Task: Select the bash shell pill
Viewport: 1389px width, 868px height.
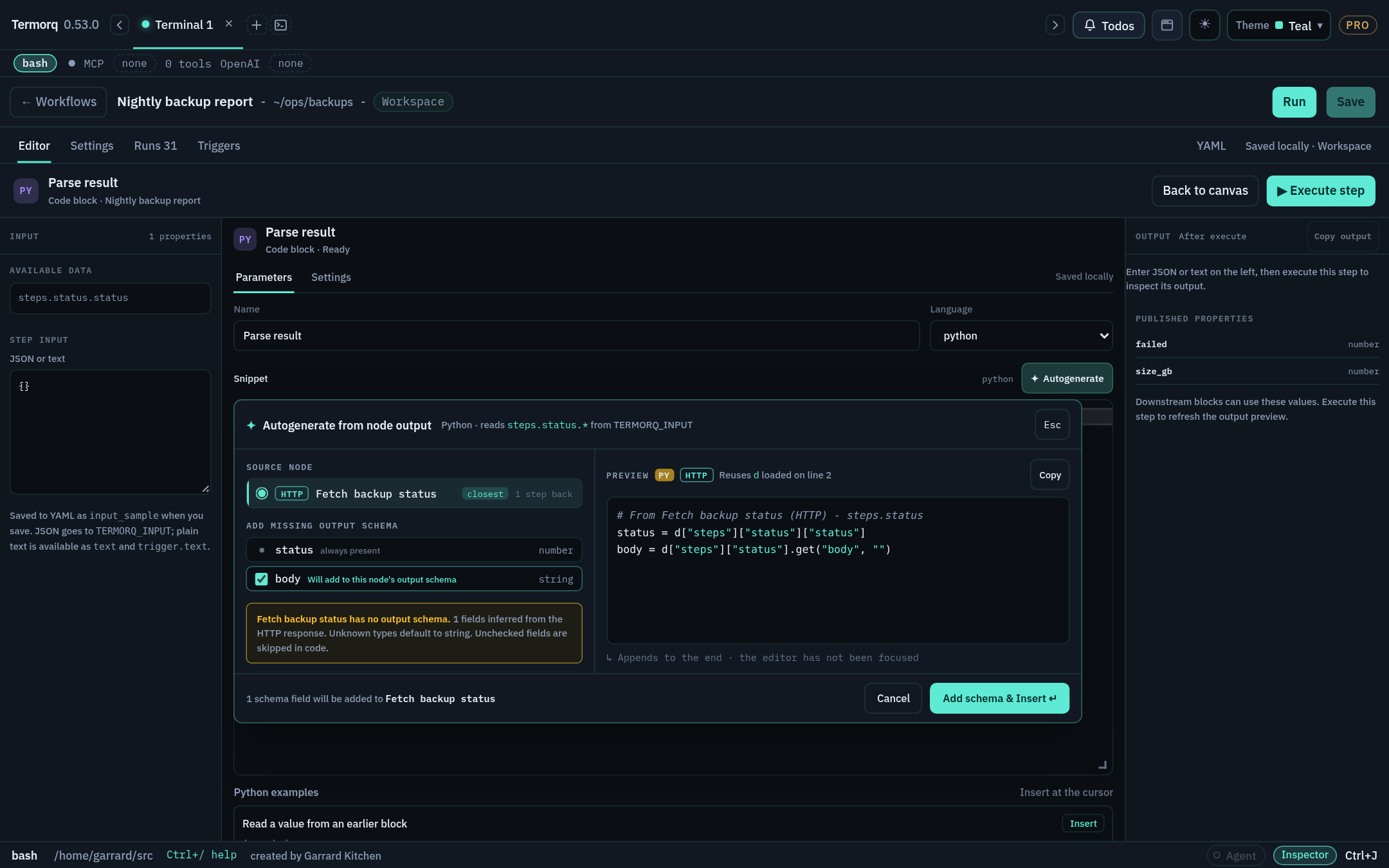Action: [x=35, y=63]
